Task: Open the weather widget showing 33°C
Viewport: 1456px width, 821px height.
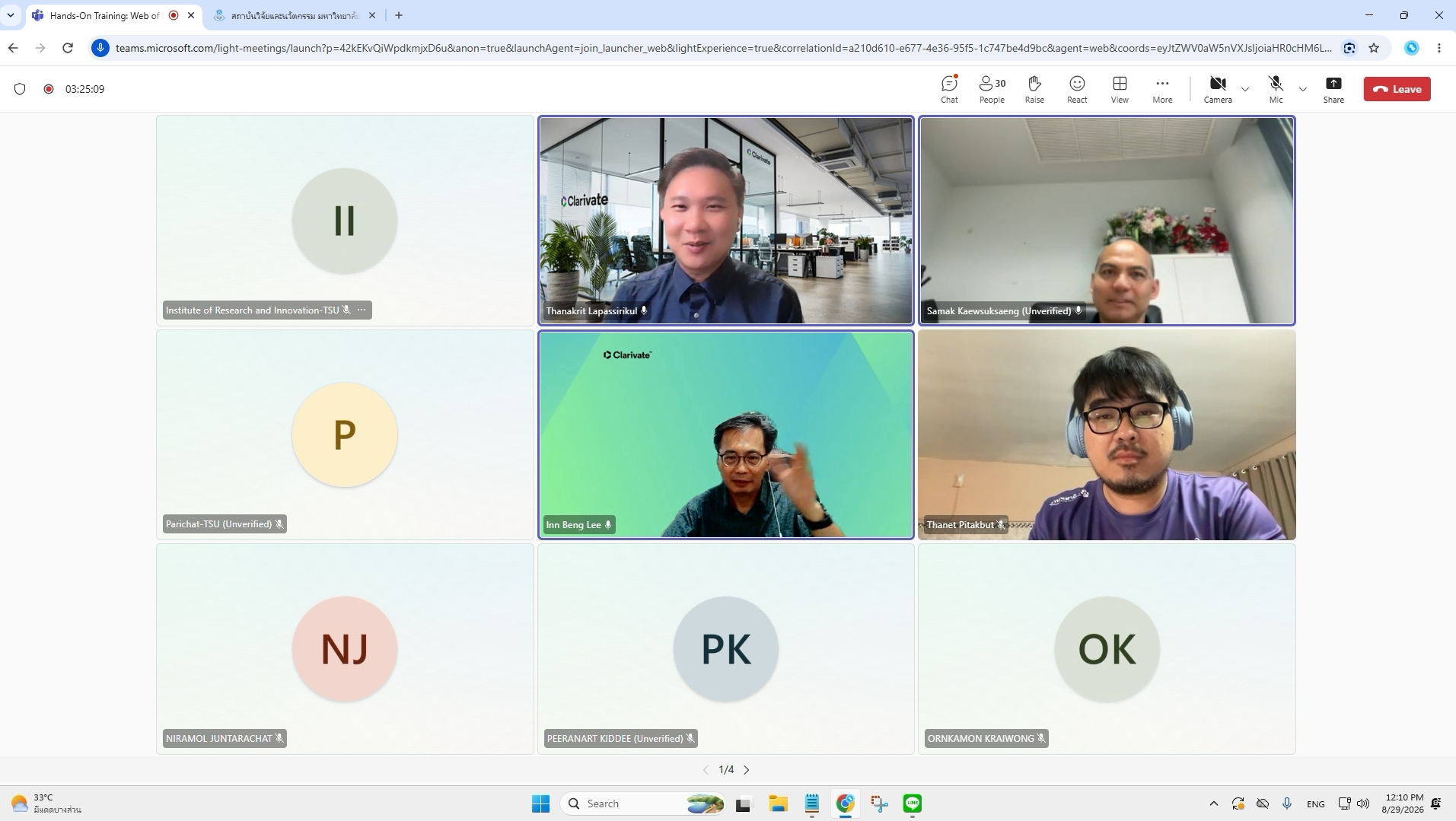Action: pyautogui.click(x=47, y=803)
